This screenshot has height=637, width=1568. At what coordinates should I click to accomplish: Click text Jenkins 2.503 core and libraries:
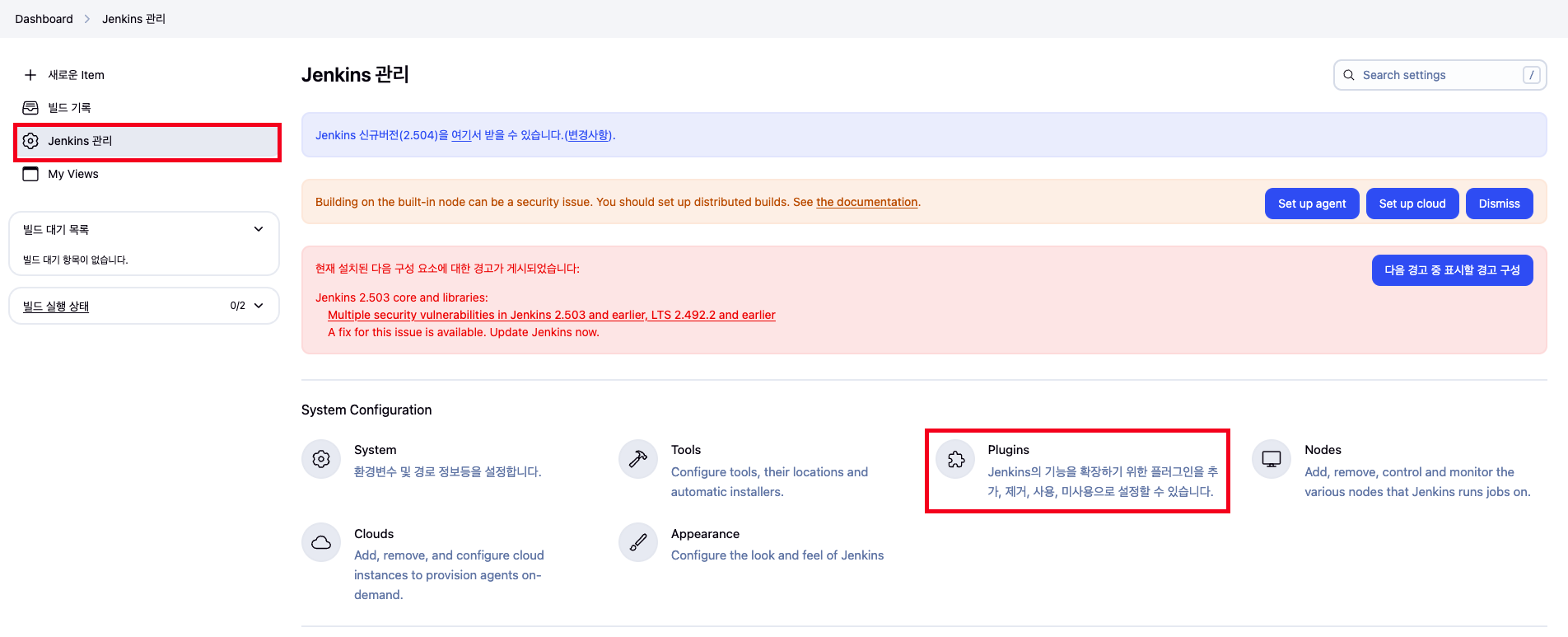(402, 297)
